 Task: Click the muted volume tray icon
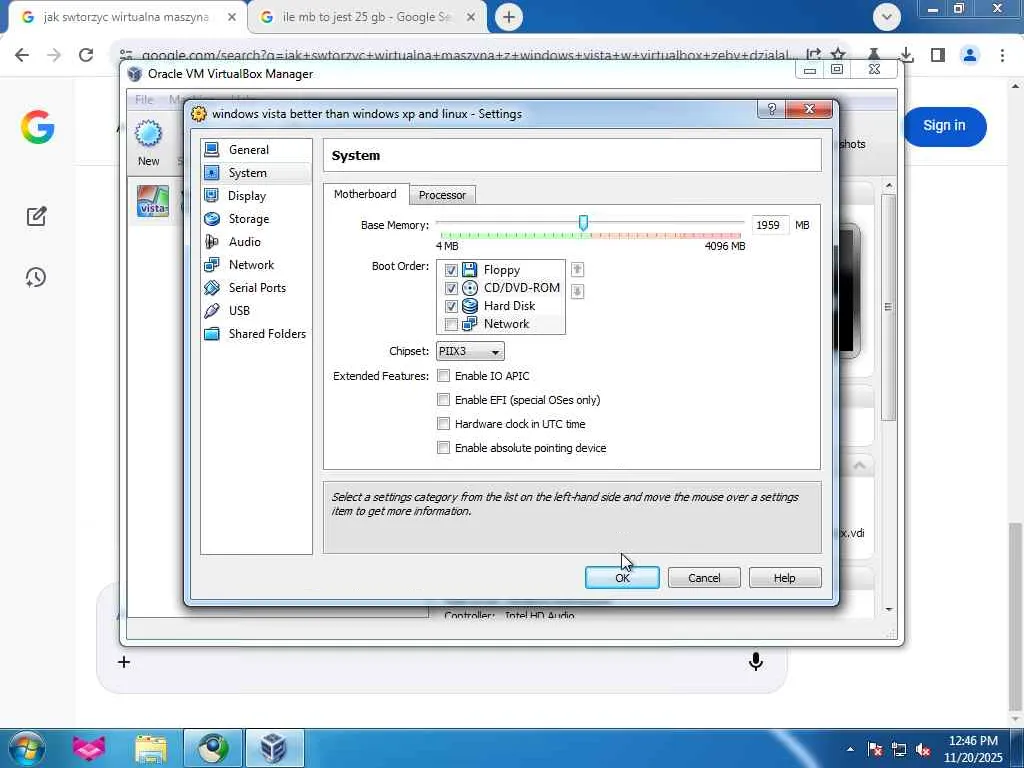point(923,750)
